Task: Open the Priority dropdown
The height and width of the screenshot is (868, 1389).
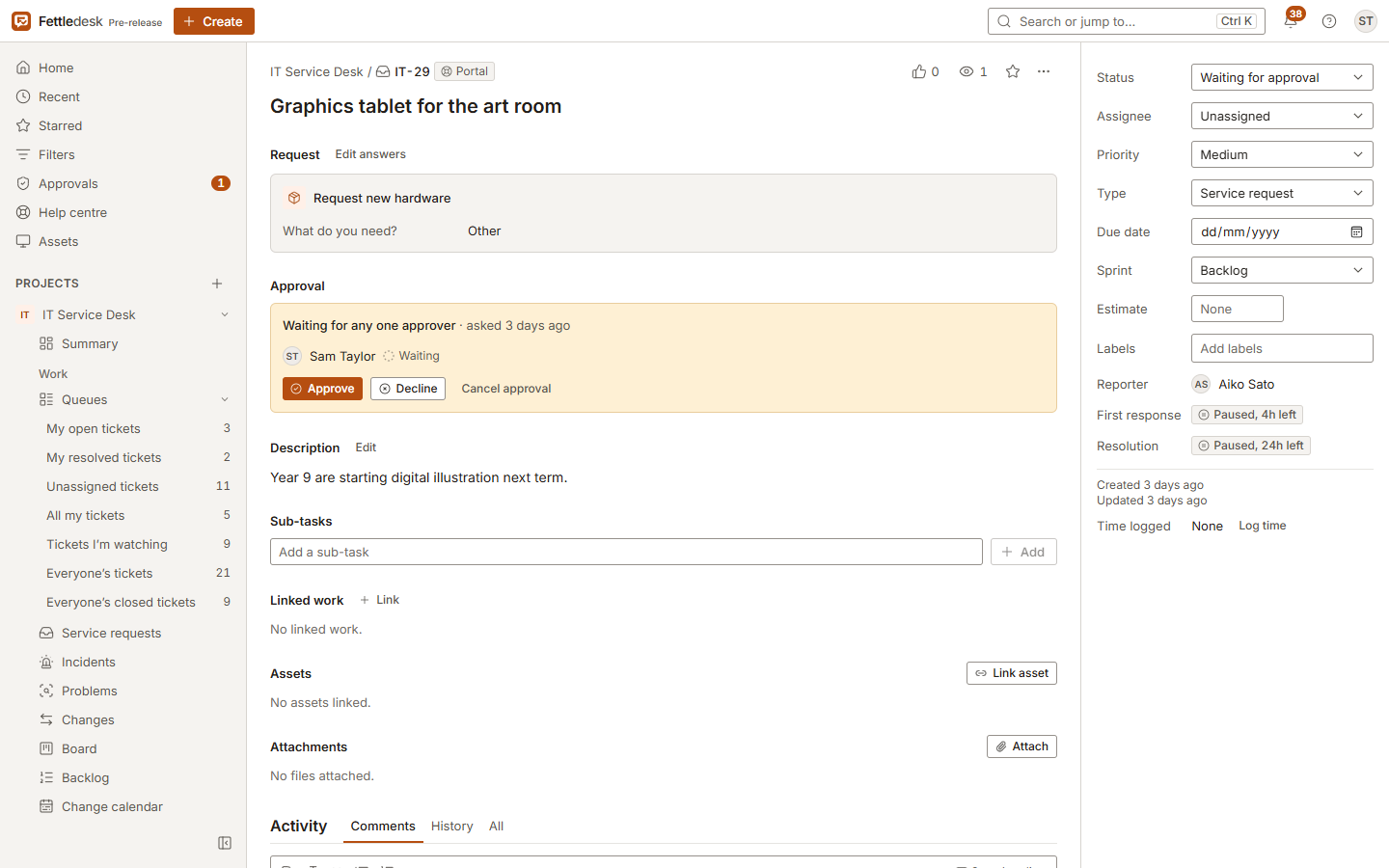Action: (x=1282, y=154)
